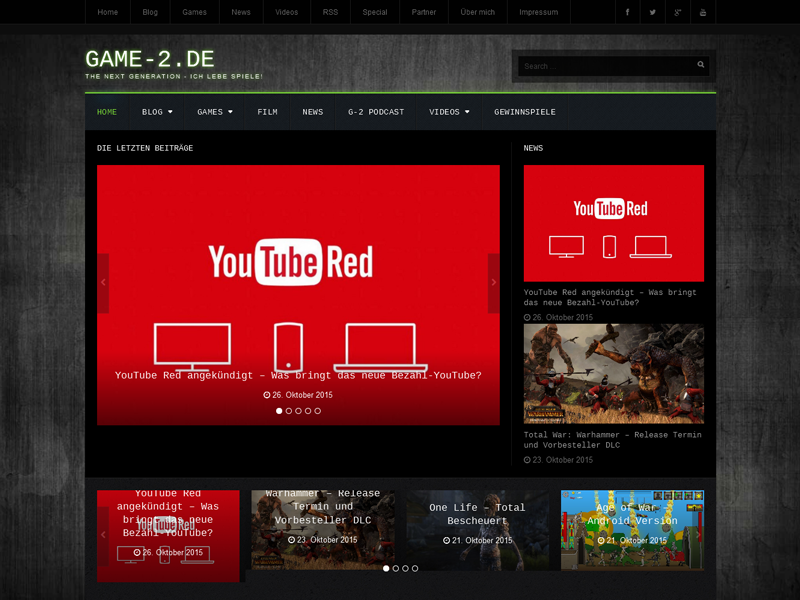The image size is (800, 600).
Task: Select third dot of main slider
Action: (298, 411)
